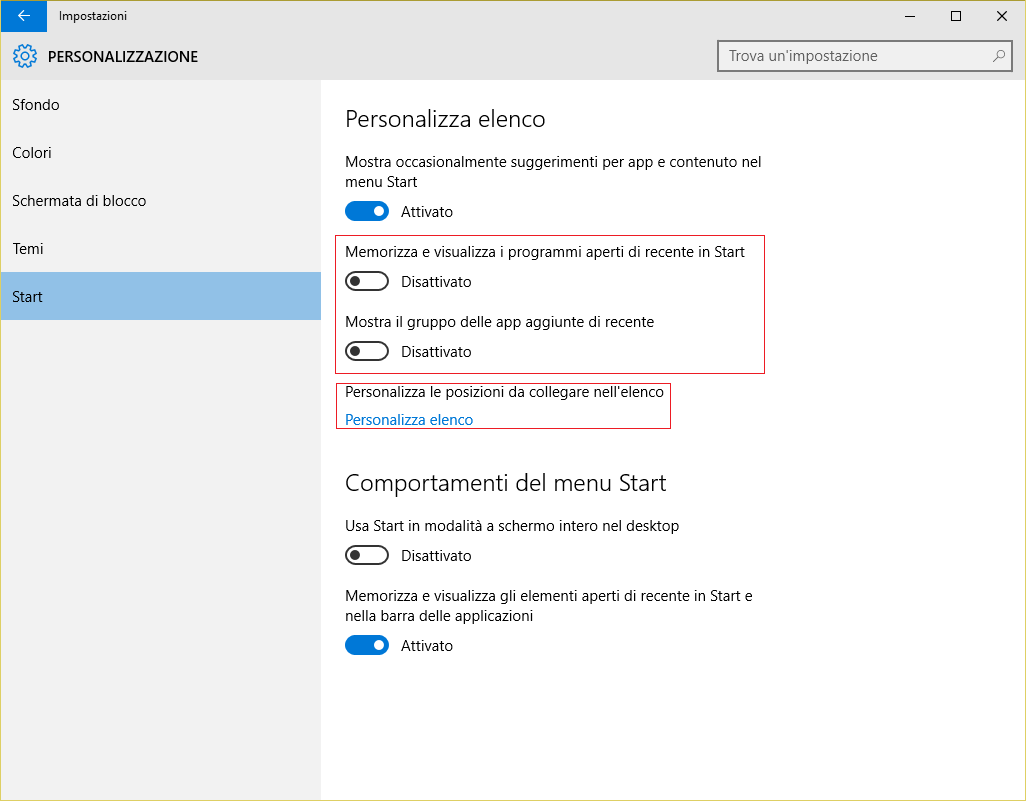The width and height of the screenshot is (1026, 801).
Task: Minimize the Impostazioni window
Action: pyautogui.click(x=910, y=16)
